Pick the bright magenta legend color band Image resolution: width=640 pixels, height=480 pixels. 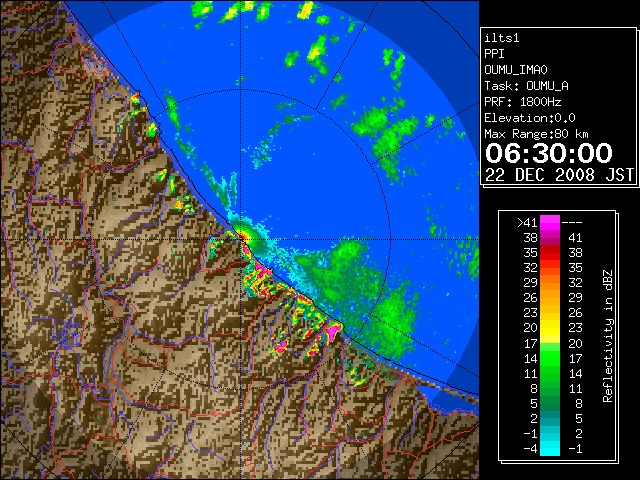pos(550,223)
